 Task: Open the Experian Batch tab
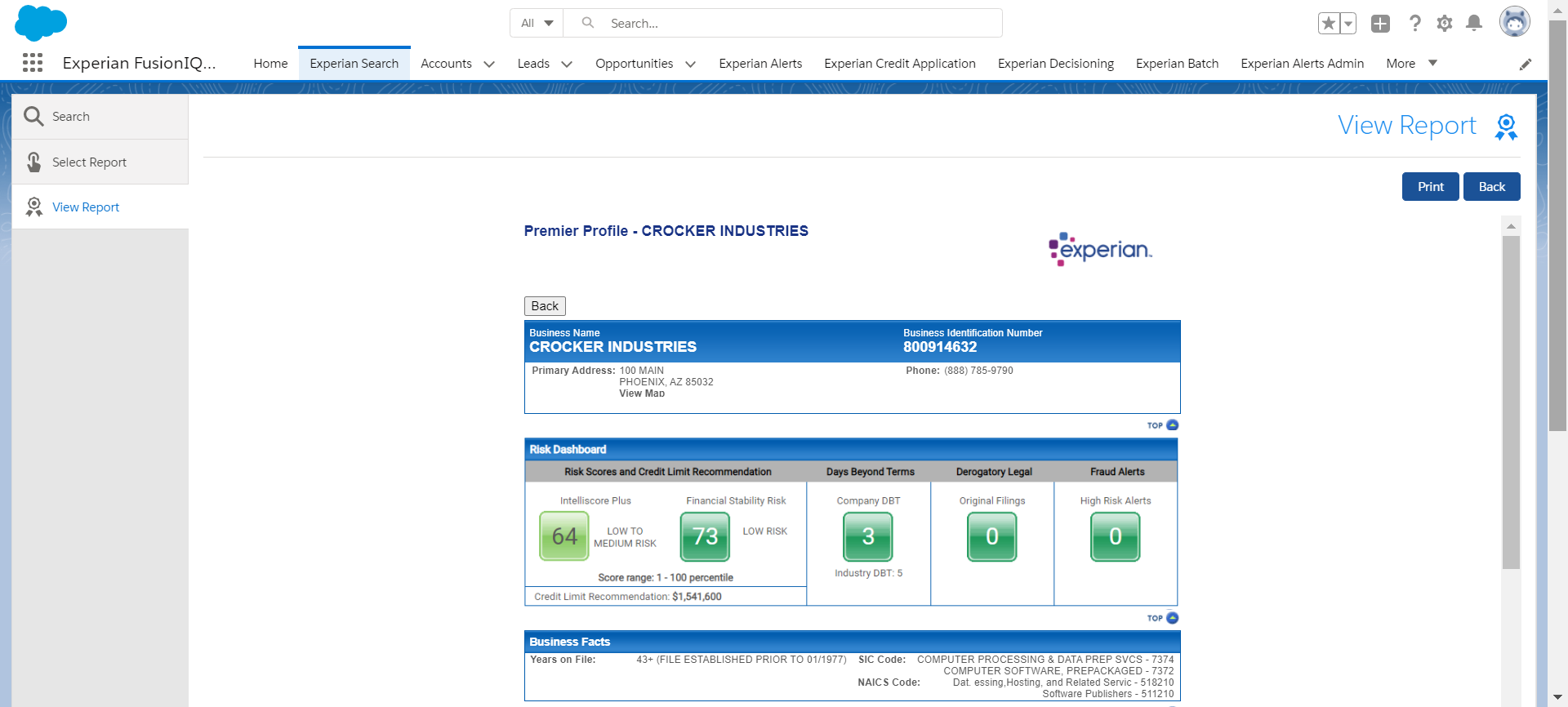coord(1177,64)
